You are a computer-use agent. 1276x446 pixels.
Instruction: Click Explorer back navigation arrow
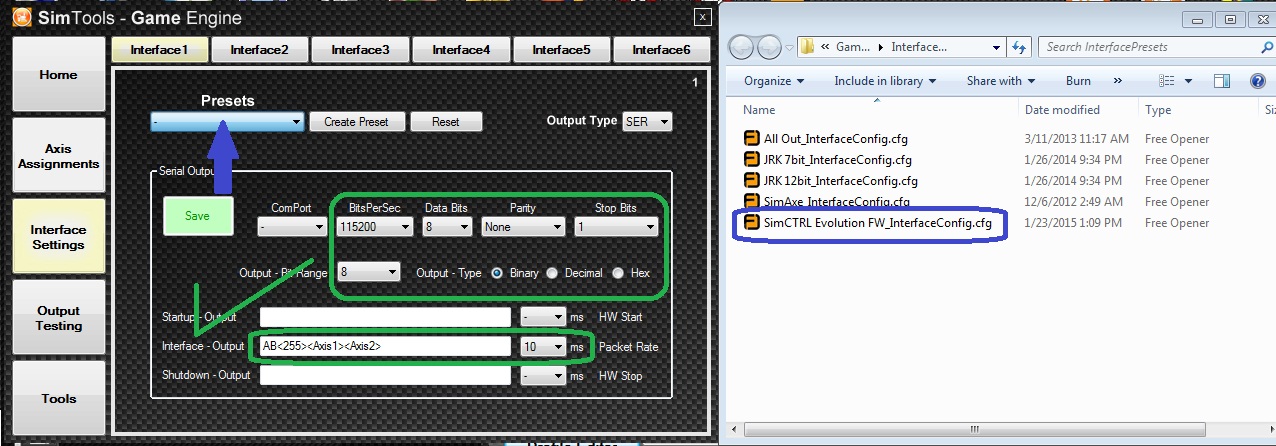click(742, 46)
